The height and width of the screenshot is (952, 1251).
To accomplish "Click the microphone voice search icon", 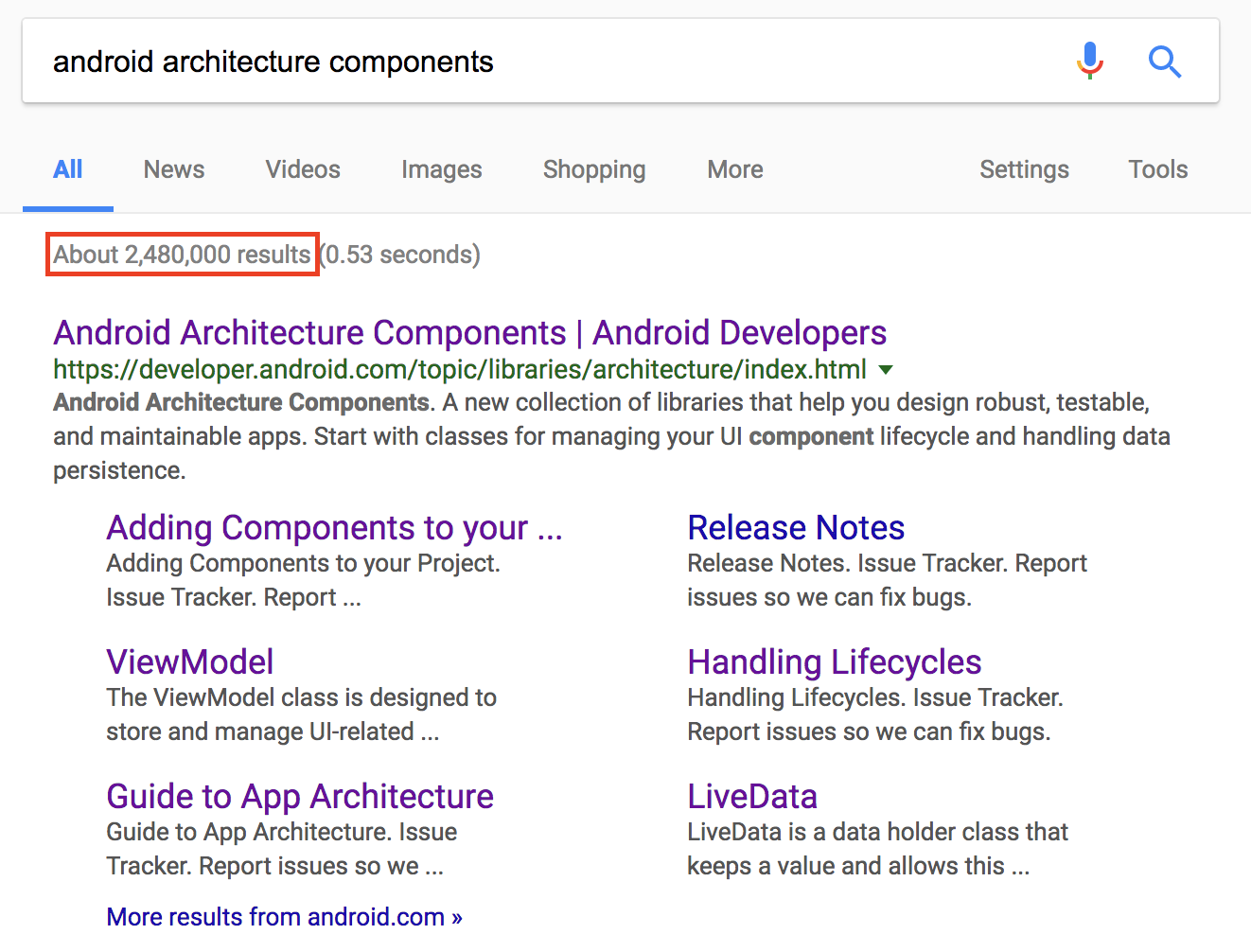I will coord(1089,61).
